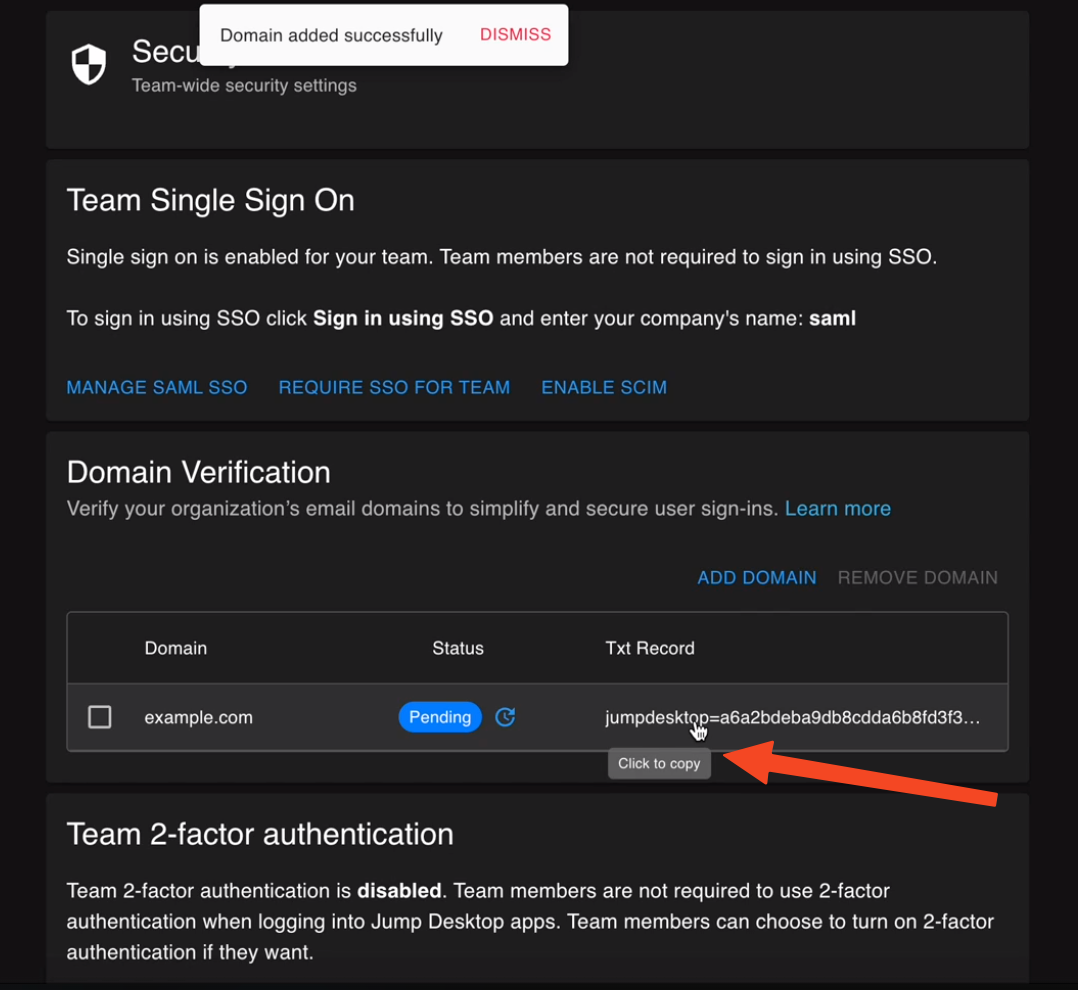Tick the example.com row checkbox
Image resolution: width=1078 pixels, height=990 pixels.
click(100, 717)
